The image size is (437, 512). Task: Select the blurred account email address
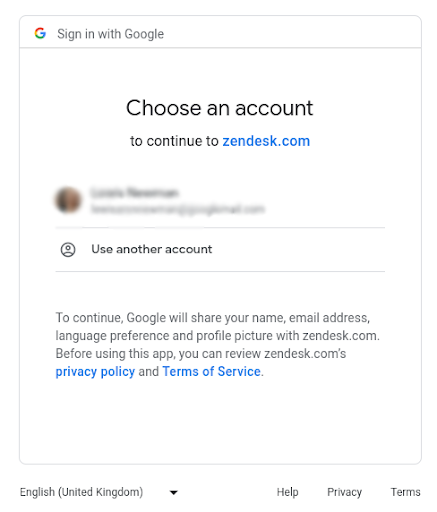click(x=178, y=209)
